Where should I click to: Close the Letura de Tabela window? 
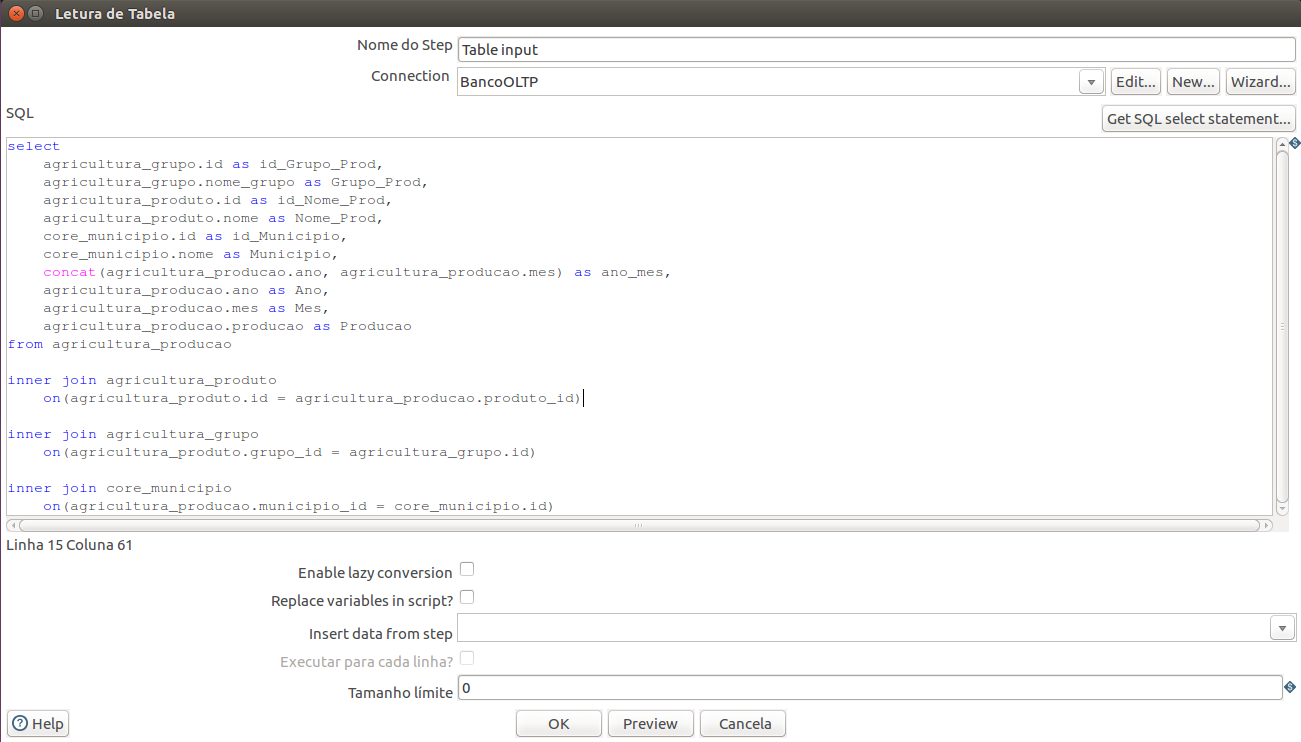(x=16, y=13)
